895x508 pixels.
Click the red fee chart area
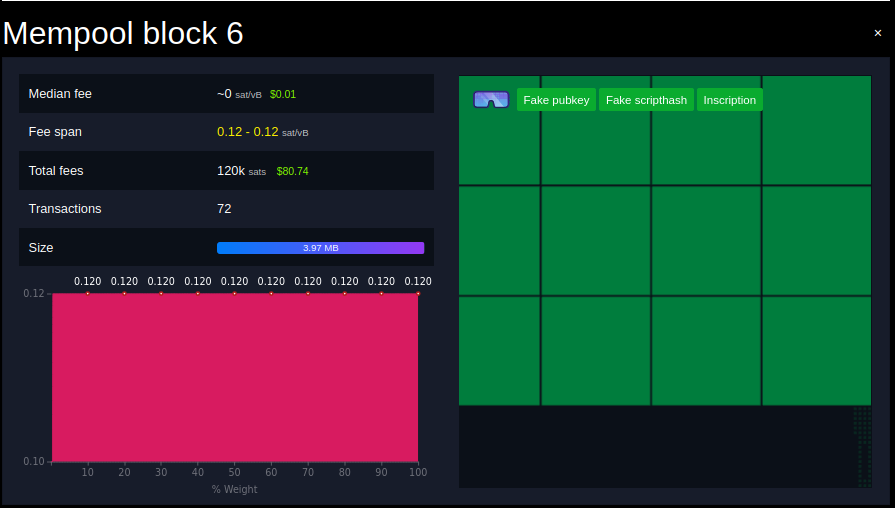[x=235, y=377]
